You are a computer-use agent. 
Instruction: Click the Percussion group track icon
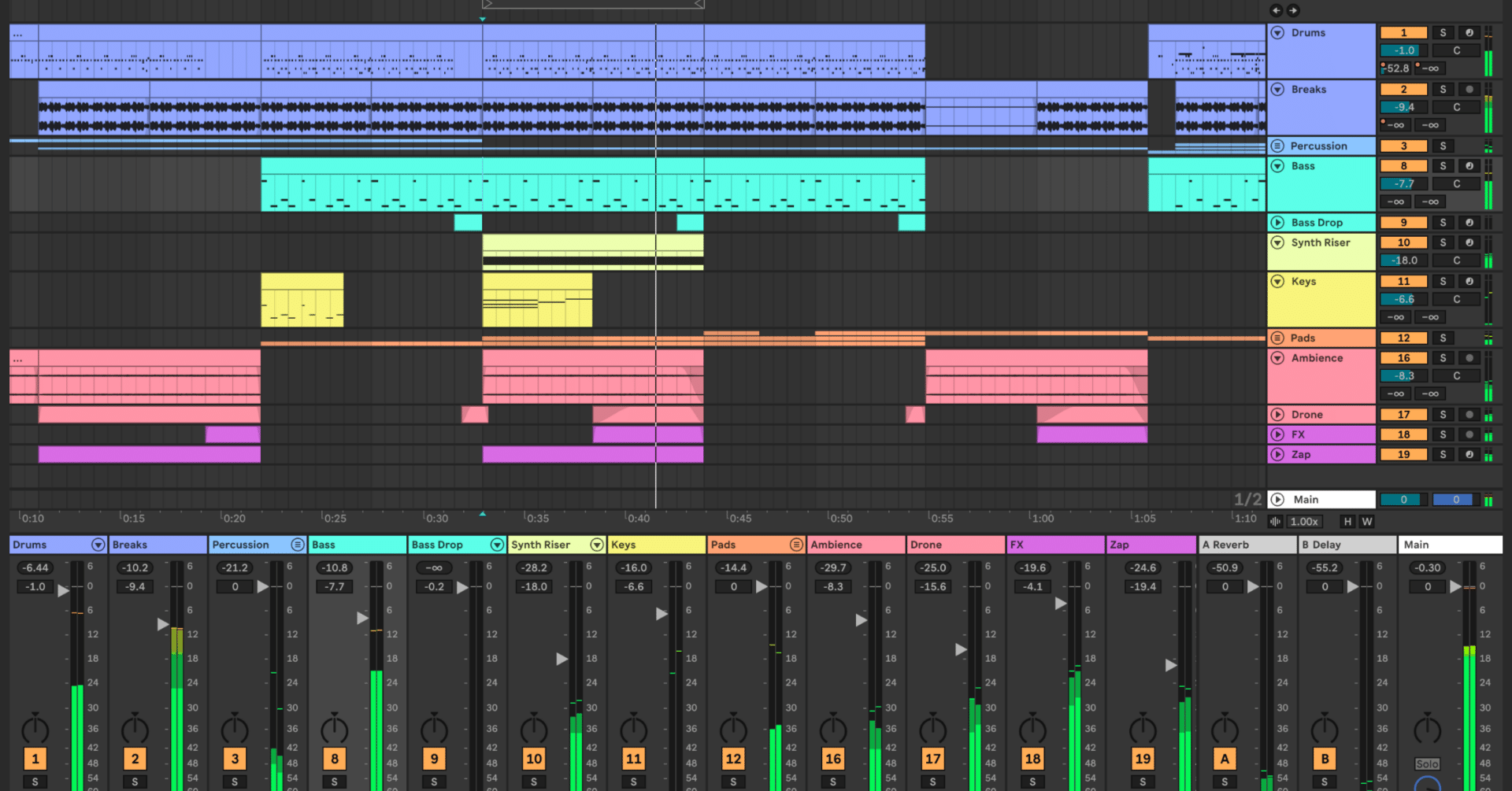click(1277, 146)
